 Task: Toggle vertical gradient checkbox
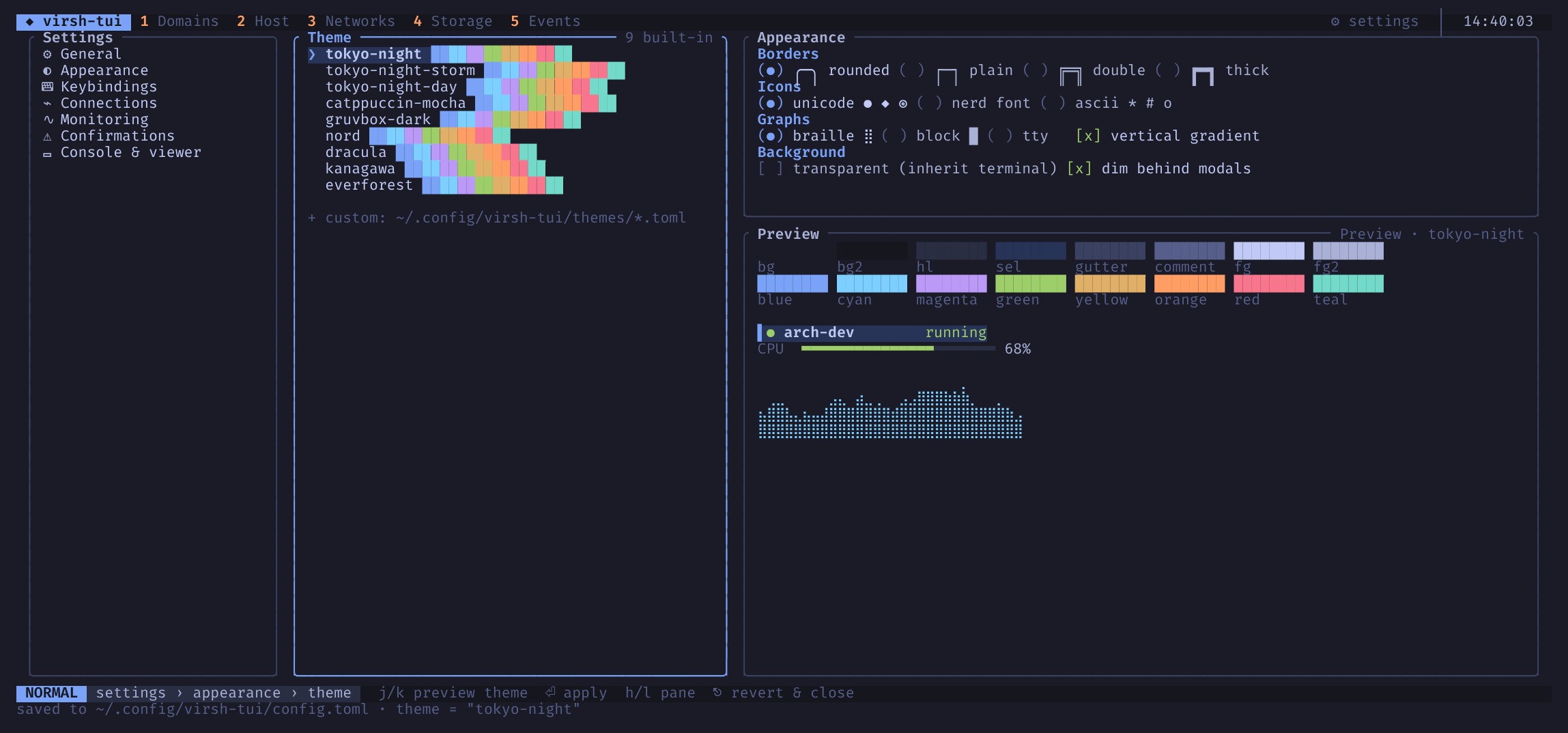1088,136
